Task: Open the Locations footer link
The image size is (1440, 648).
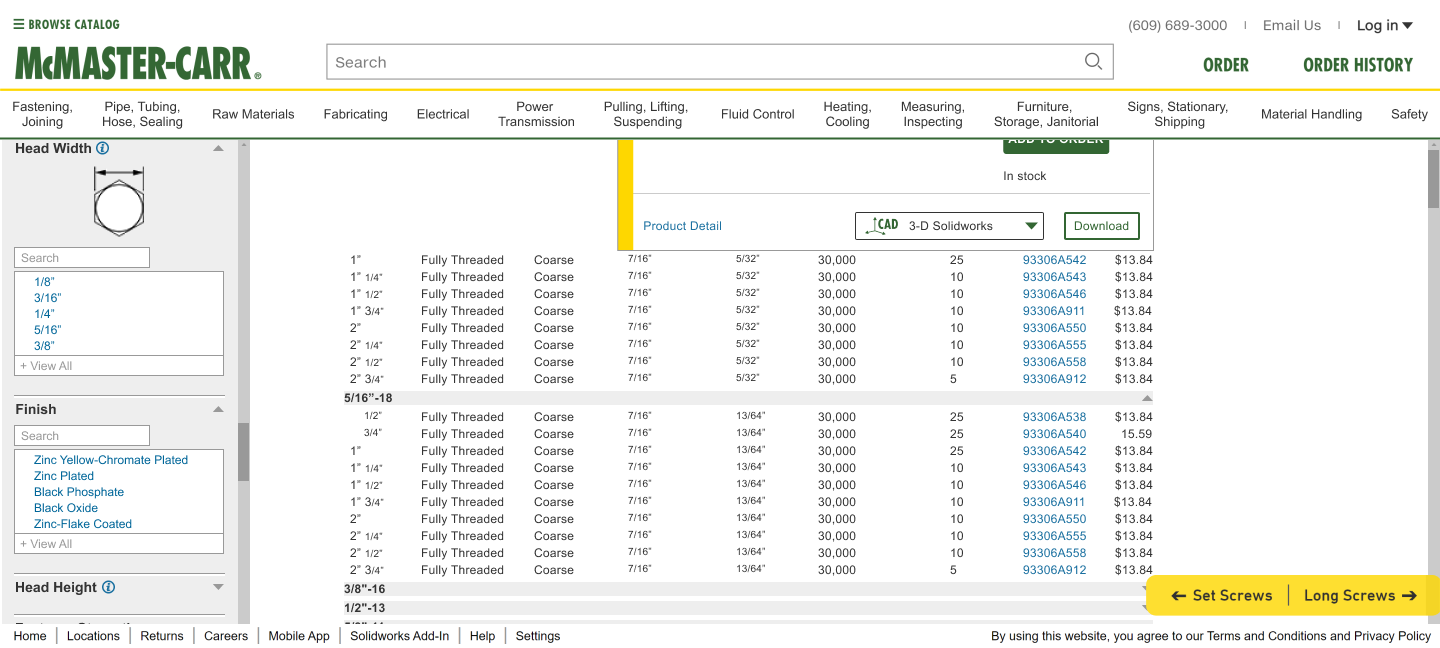Action: tap(93, 636)
